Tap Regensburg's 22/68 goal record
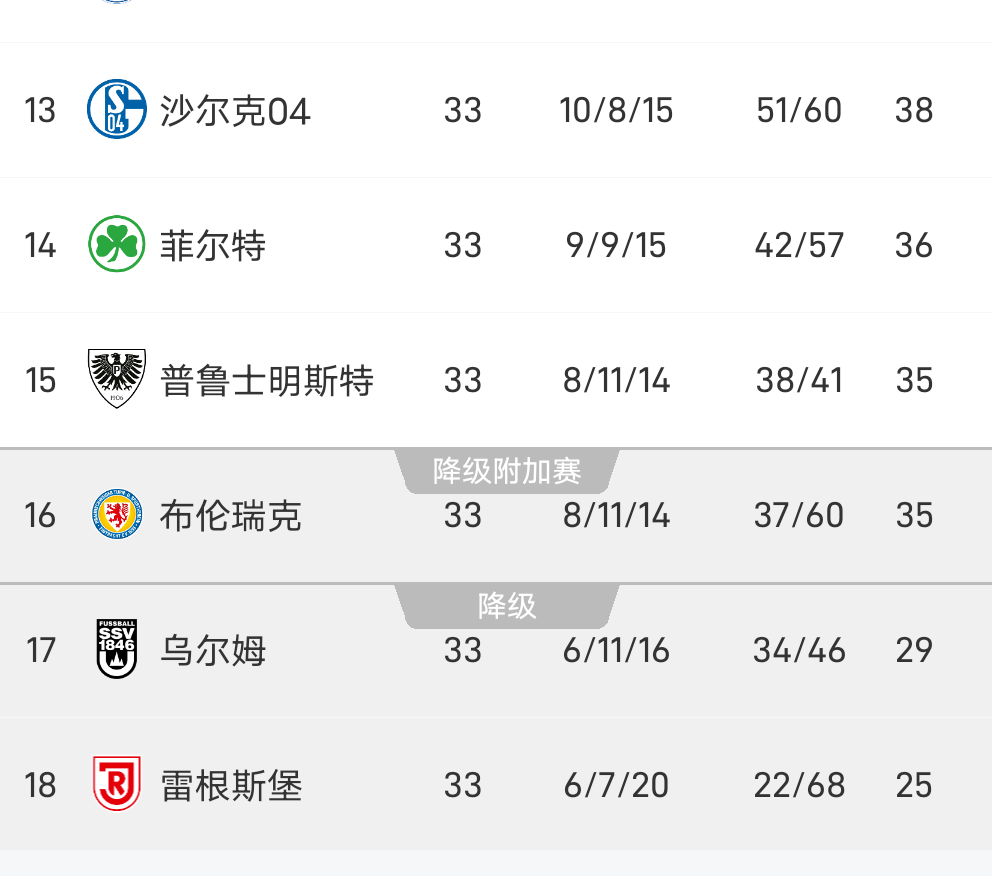The width and height of the screenshot is (992, 880). [799, 785]
